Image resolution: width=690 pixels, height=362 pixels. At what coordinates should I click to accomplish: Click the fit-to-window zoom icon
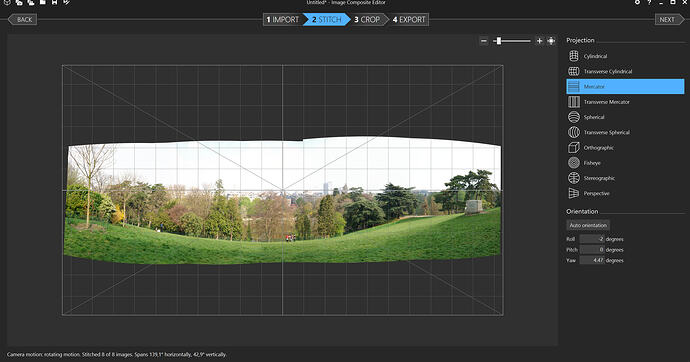coord(551,41)
